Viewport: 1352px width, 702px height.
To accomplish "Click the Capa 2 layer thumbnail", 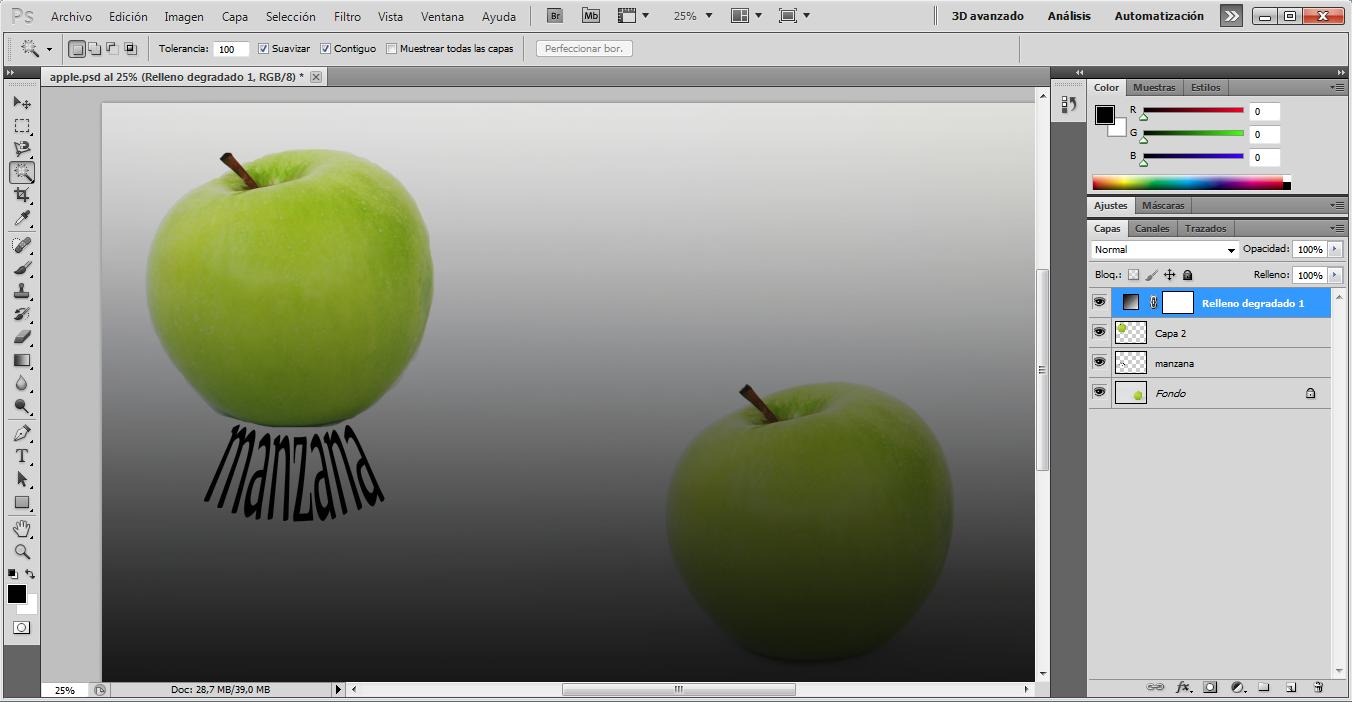I will coord(1129,332).
